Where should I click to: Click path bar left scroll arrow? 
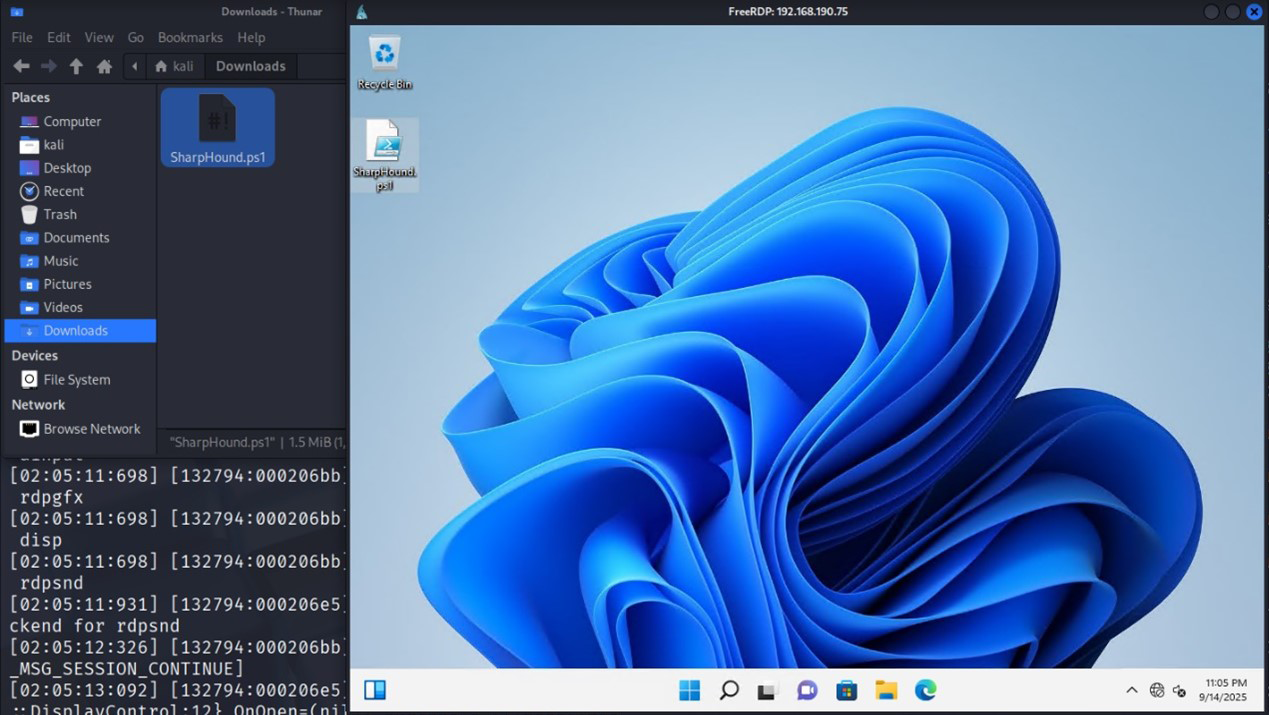point(134,66)
